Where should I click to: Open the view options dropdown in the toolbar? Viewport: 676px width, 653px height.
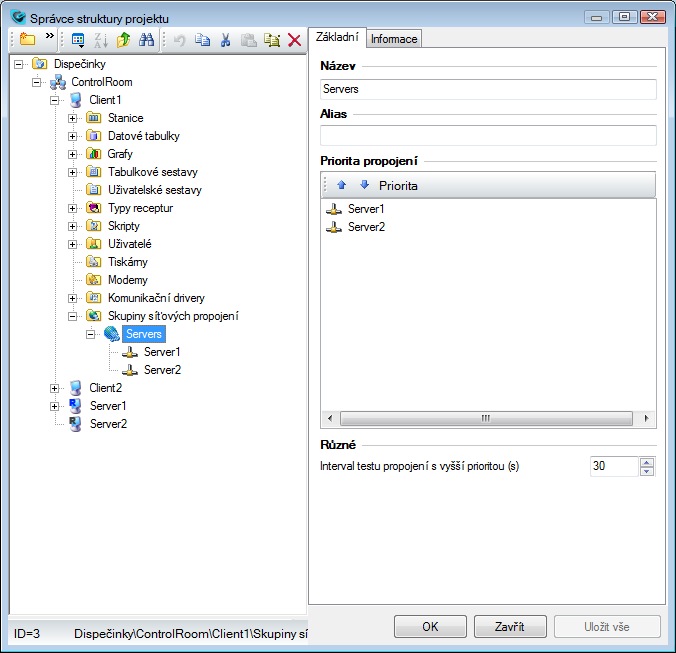(x=79, y=40)
